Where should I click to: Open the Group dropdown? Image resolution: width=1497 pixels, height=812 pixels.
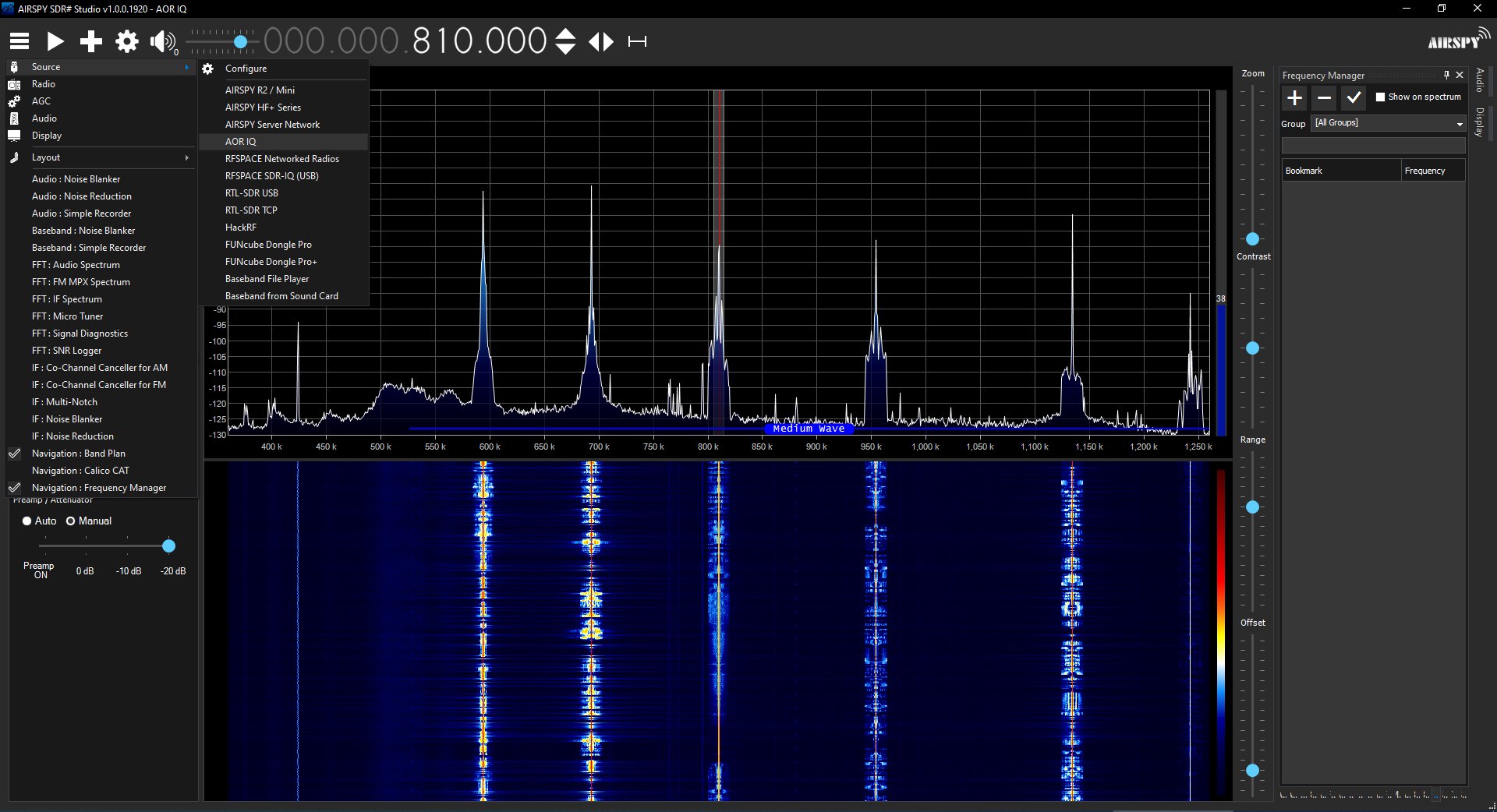(1389, 123)
